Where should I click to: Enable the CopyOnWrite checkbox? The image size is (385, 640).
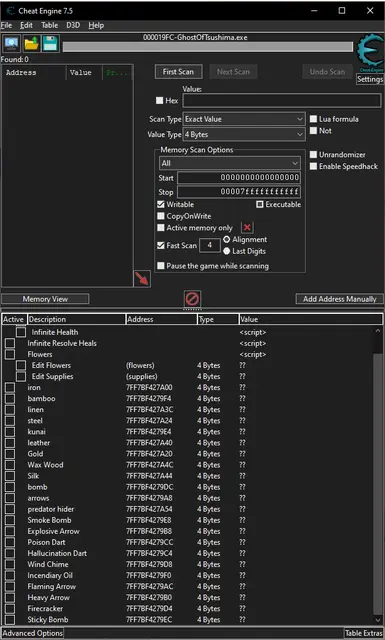161,216
